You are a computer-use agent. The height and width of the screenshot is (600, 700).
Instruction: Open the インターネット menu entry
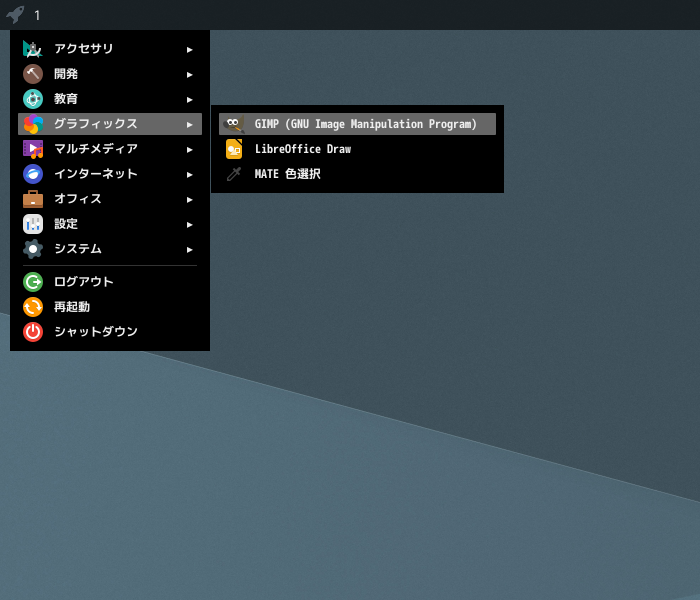click(110, 174)
